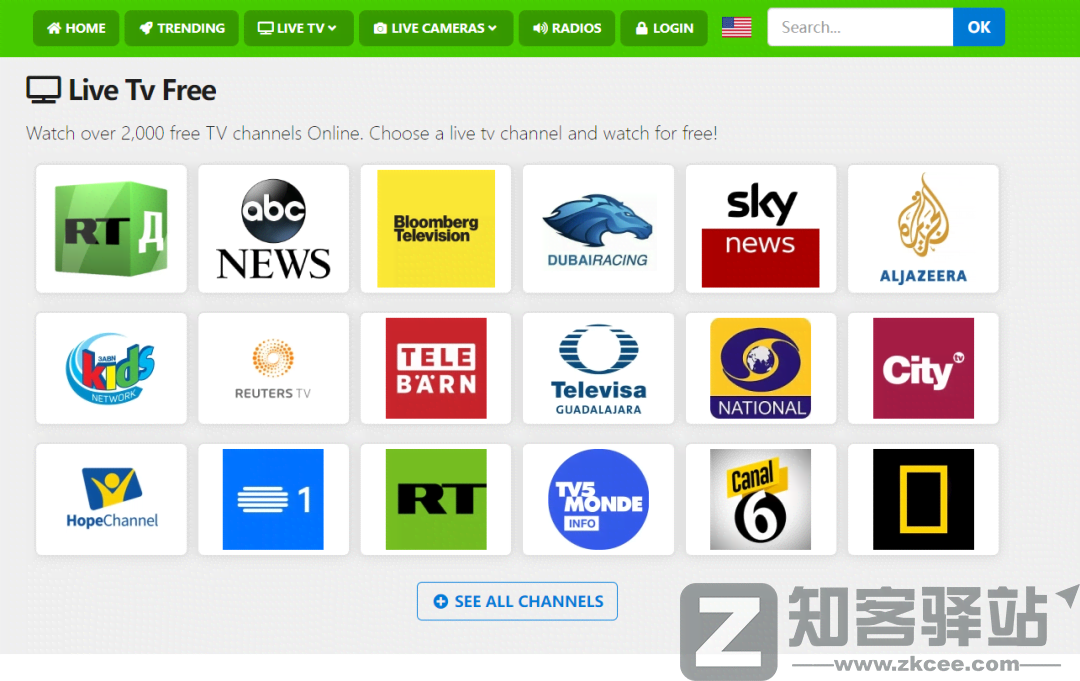Open the ABC News channel
Screen dimensions: 1080x681
pyautogui.click(x=273, y=228)
